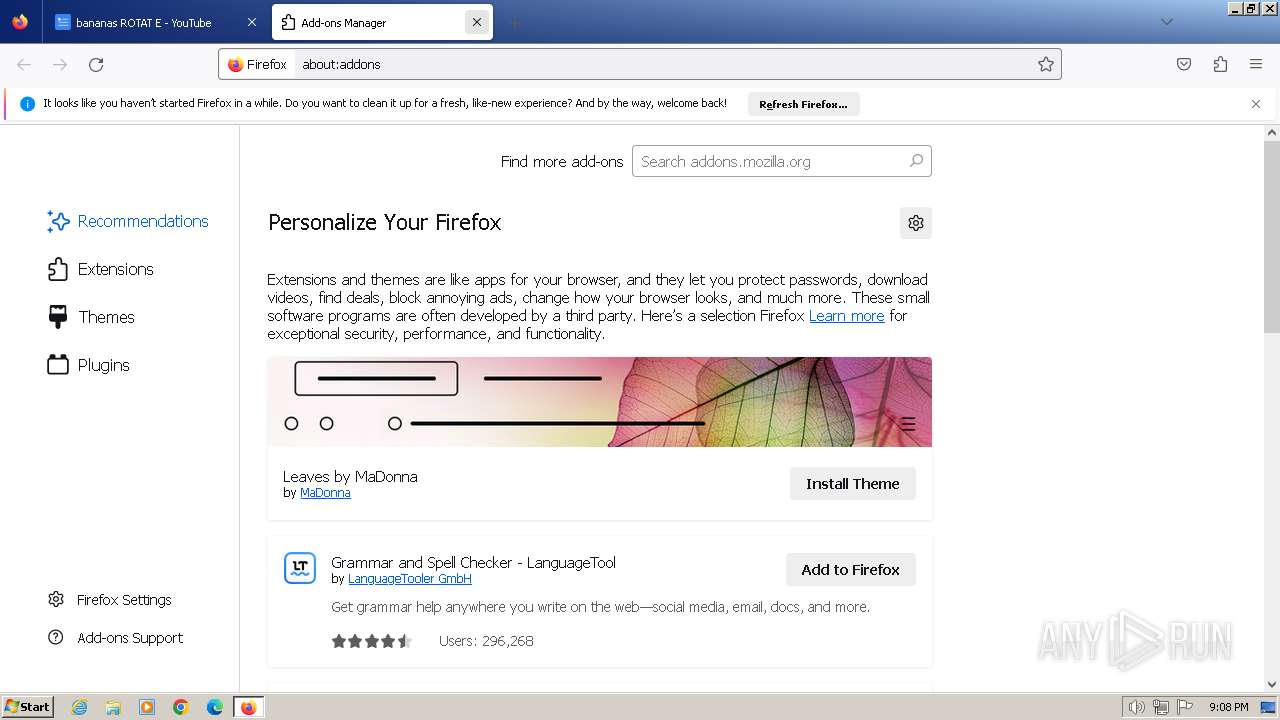Click the Action Center flag icon
1280x720 pixels.
click(1185, 707)
